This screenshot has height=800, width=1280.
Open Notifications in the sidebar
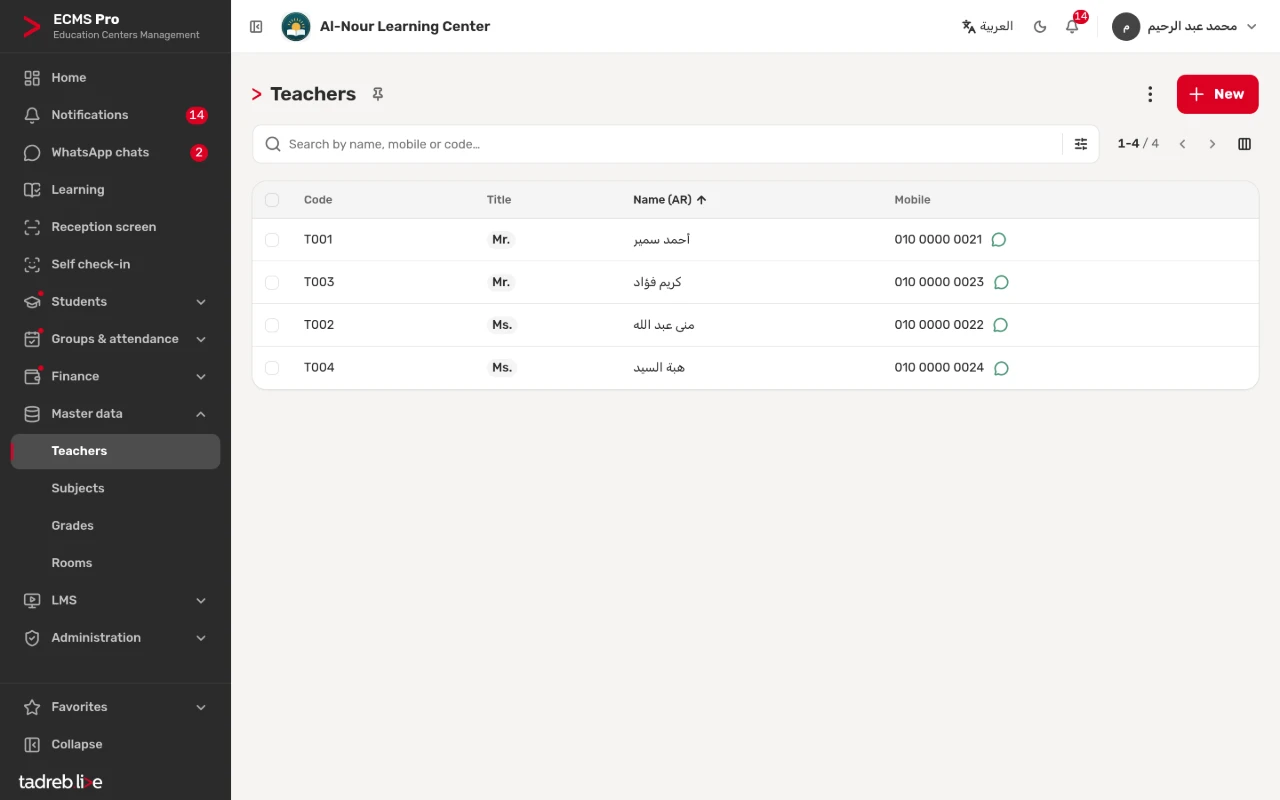[x=115, y=115]
